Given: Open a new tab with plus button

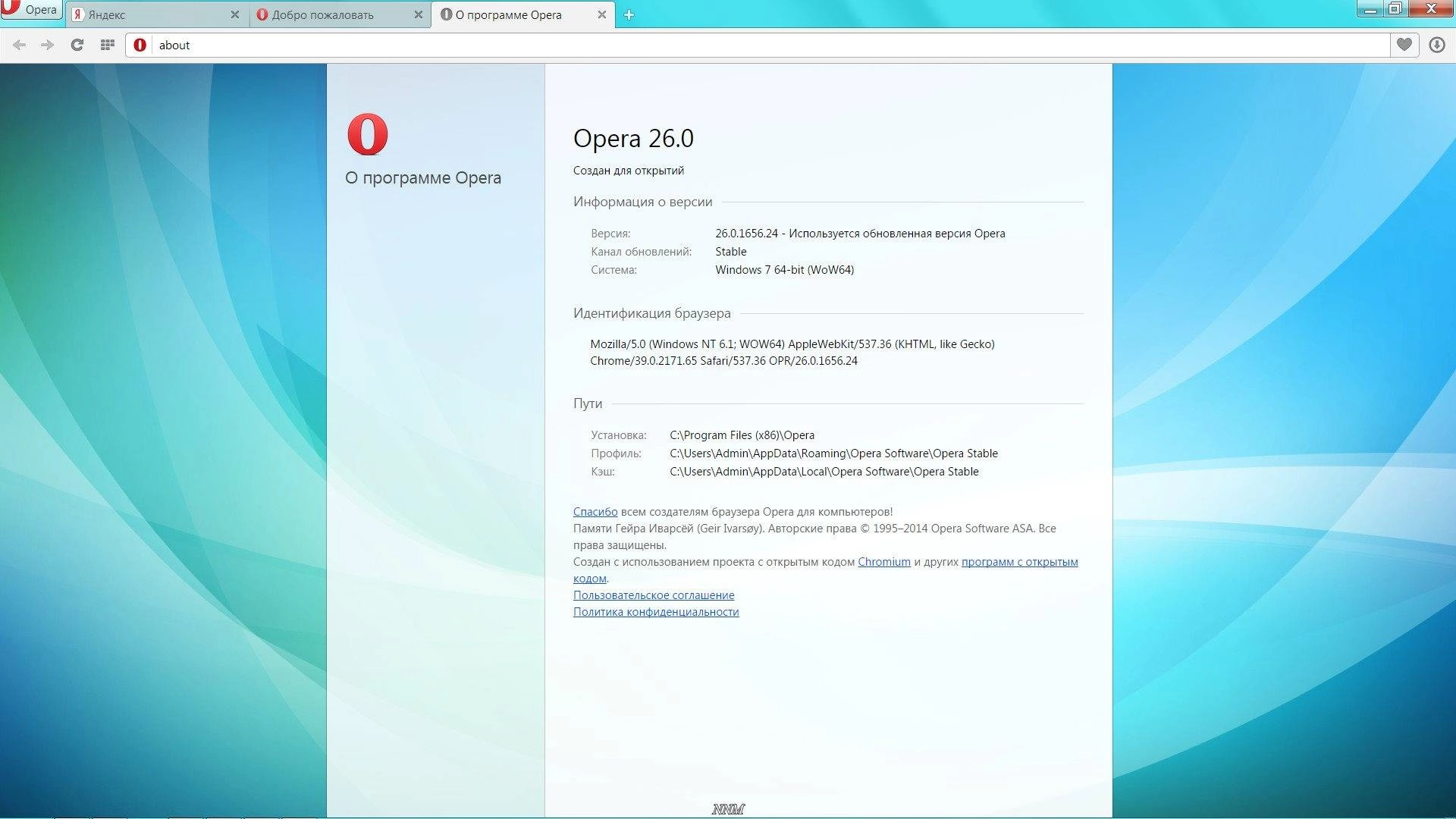Looking at the screenshot, I should 629,15.
